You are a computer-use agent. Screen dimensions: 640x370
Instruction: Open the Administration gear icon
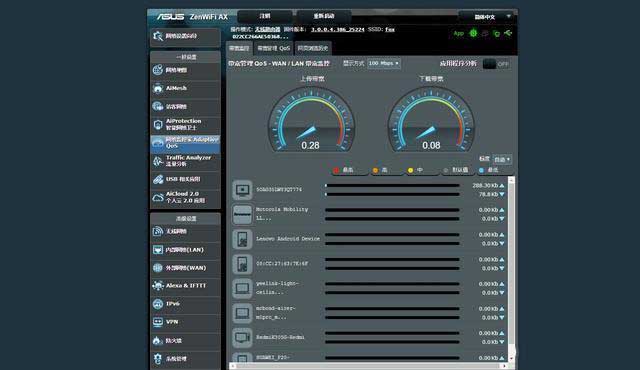point(158,358)
